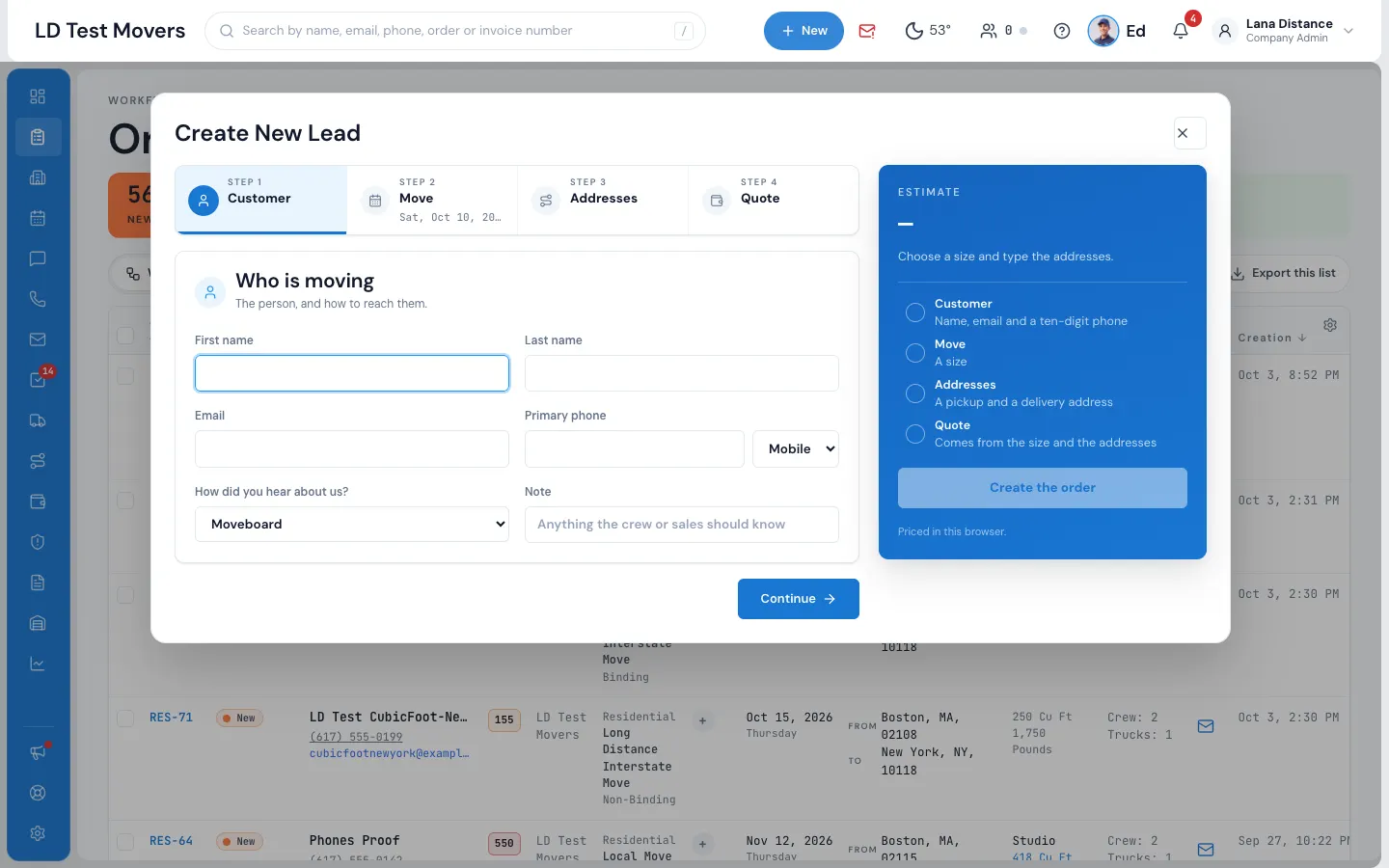Click the table column settings gear icon
Screen dimensions: 1389x868
coord(1330,325)
